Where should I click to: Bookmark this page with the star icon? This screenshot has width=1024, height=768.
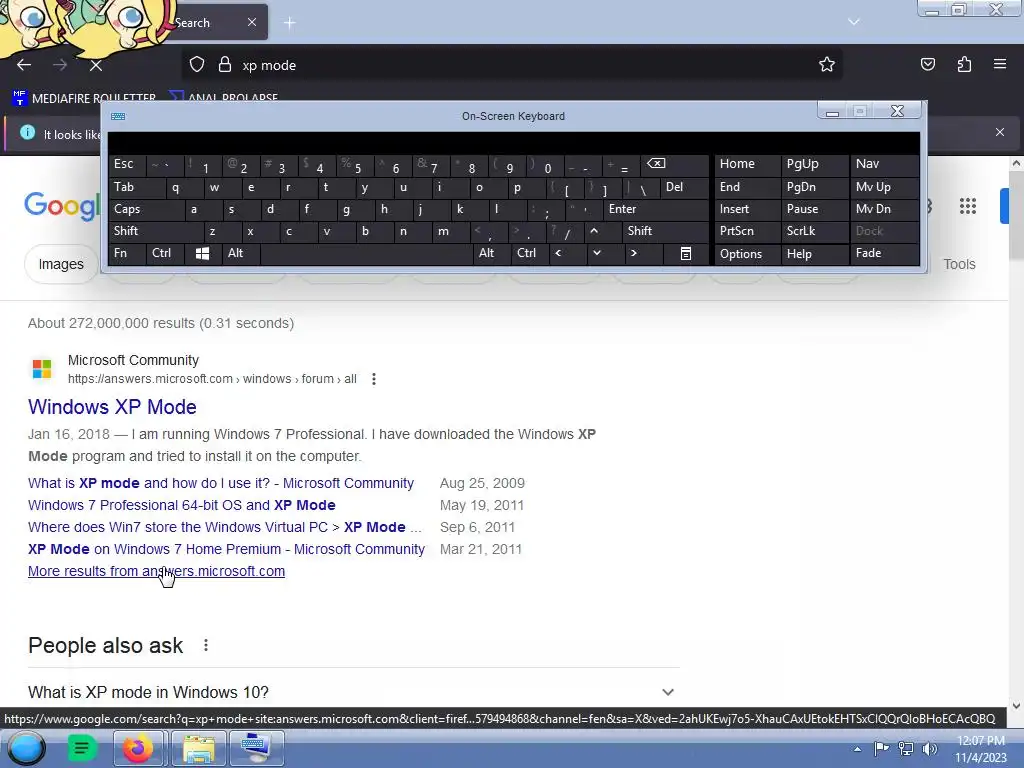click(x=827, y=64)
